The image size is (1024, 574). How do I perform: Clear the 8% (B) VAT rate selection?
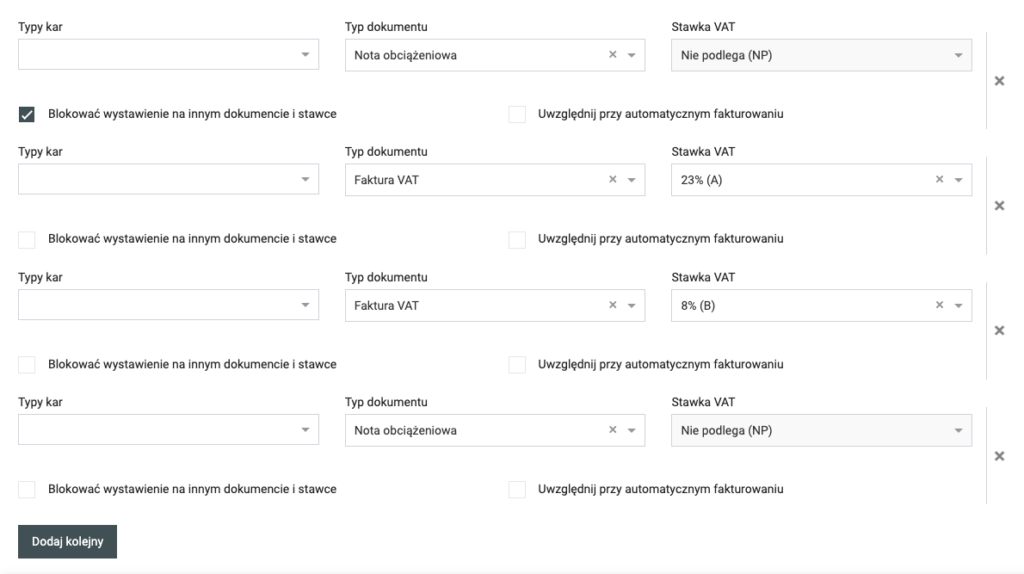pos(939,305)
